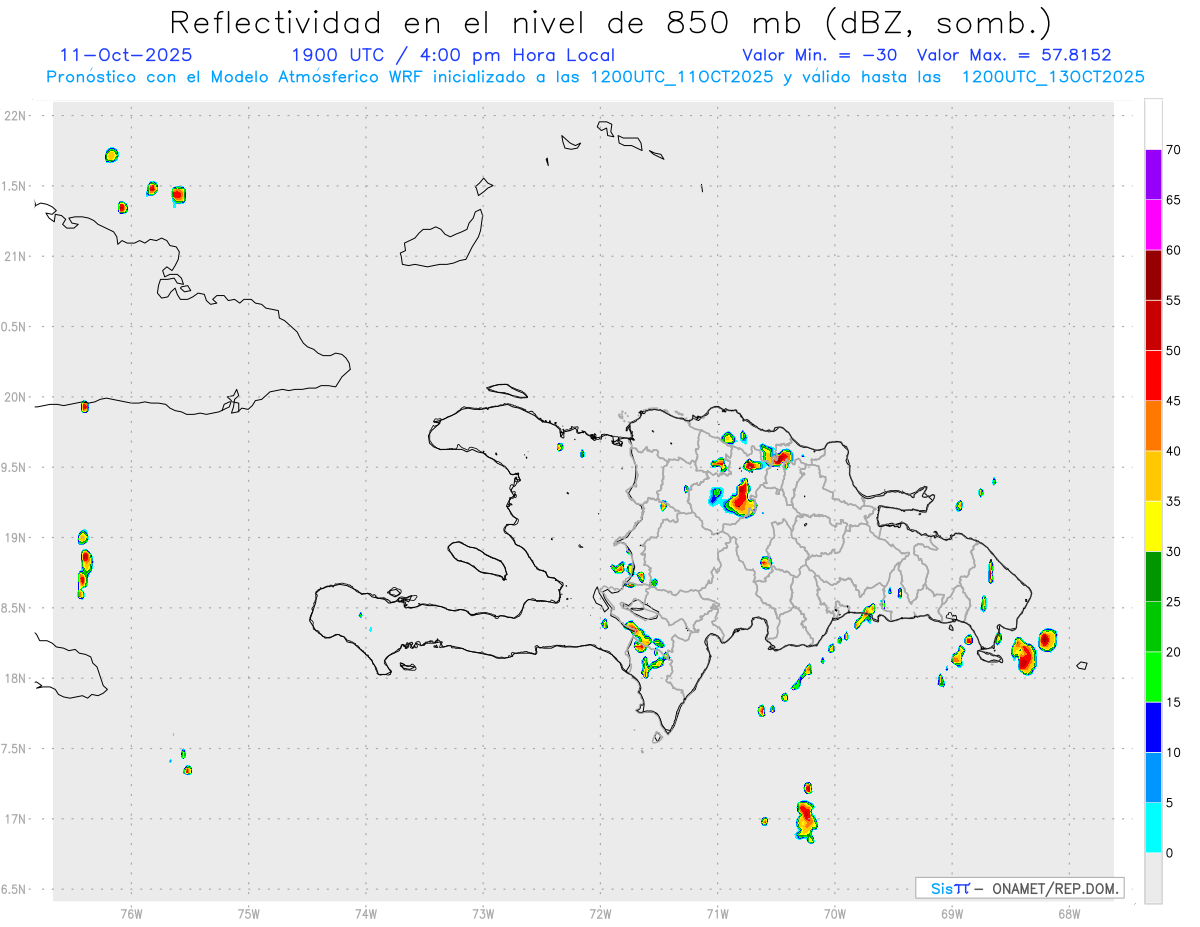Click the colorbar value label '55'

(1173, 300)
